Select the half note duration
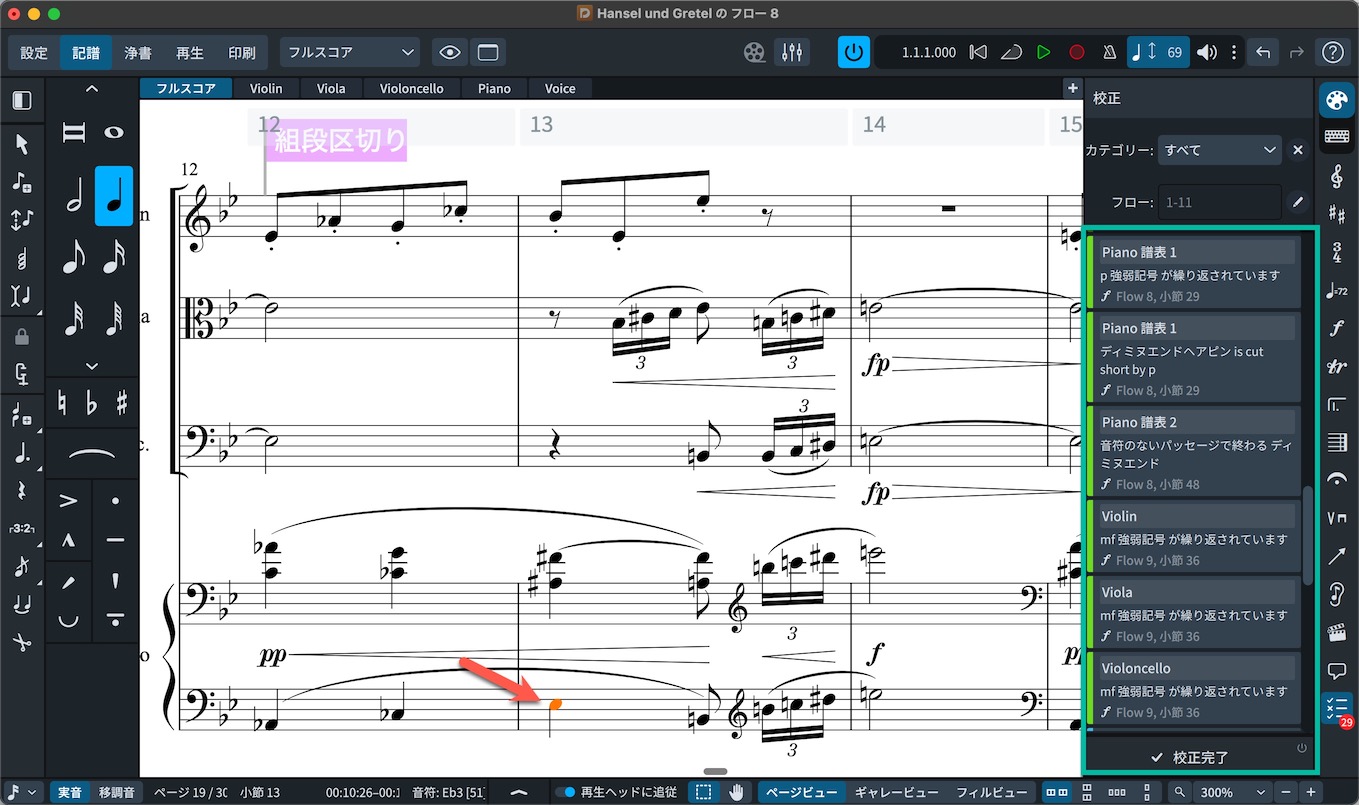Viewport: 1359px width, 805px height. 74,196
